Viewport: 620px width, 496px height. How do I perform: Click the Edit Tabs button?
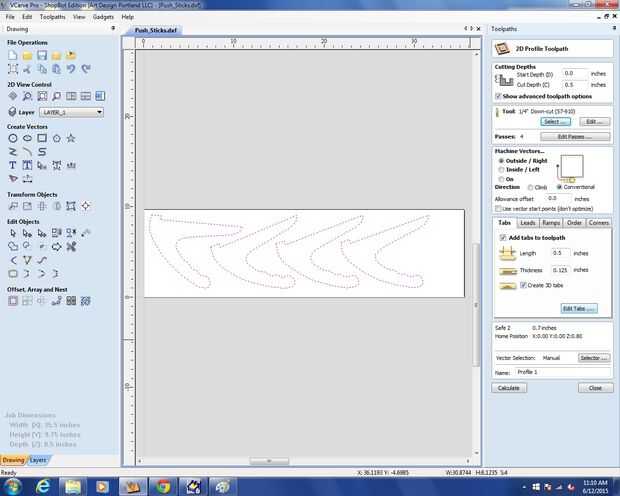click(579, 309)
